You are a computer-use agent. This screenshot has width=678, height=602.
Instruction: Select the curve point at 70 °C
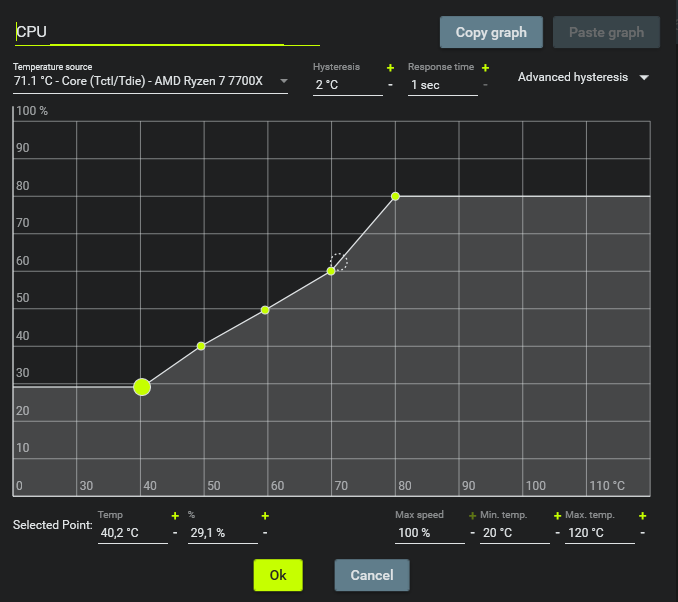[x=331, y=271]
